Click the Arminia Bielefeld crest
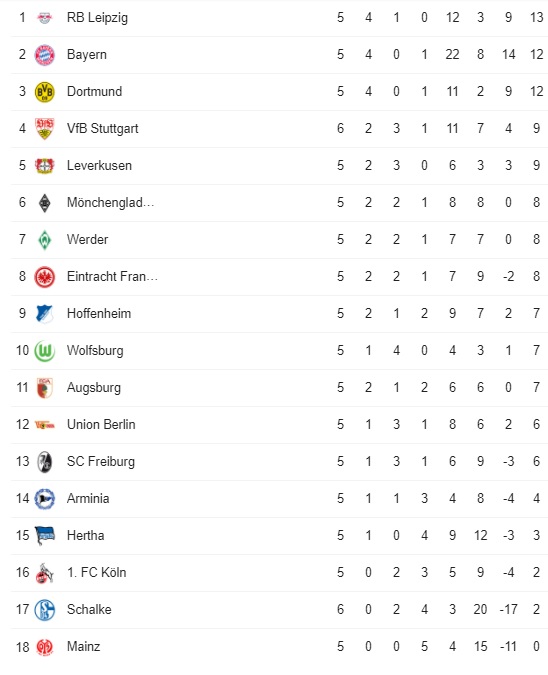The height and width of the screenshot is (675, 548). click(x=44, y=499)
